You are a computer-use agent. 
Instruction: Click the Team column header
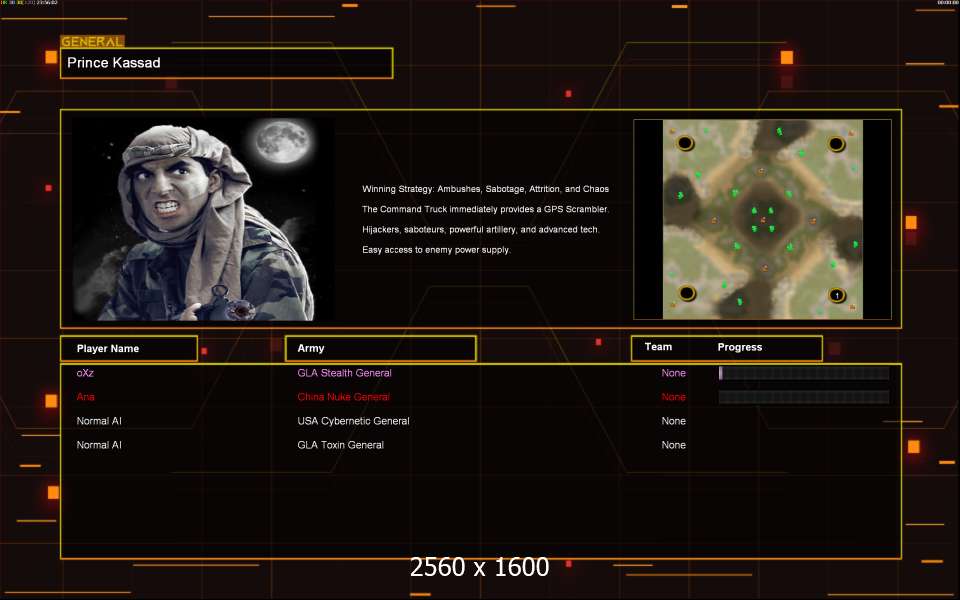pyautogui.click(x=658, y=347)
